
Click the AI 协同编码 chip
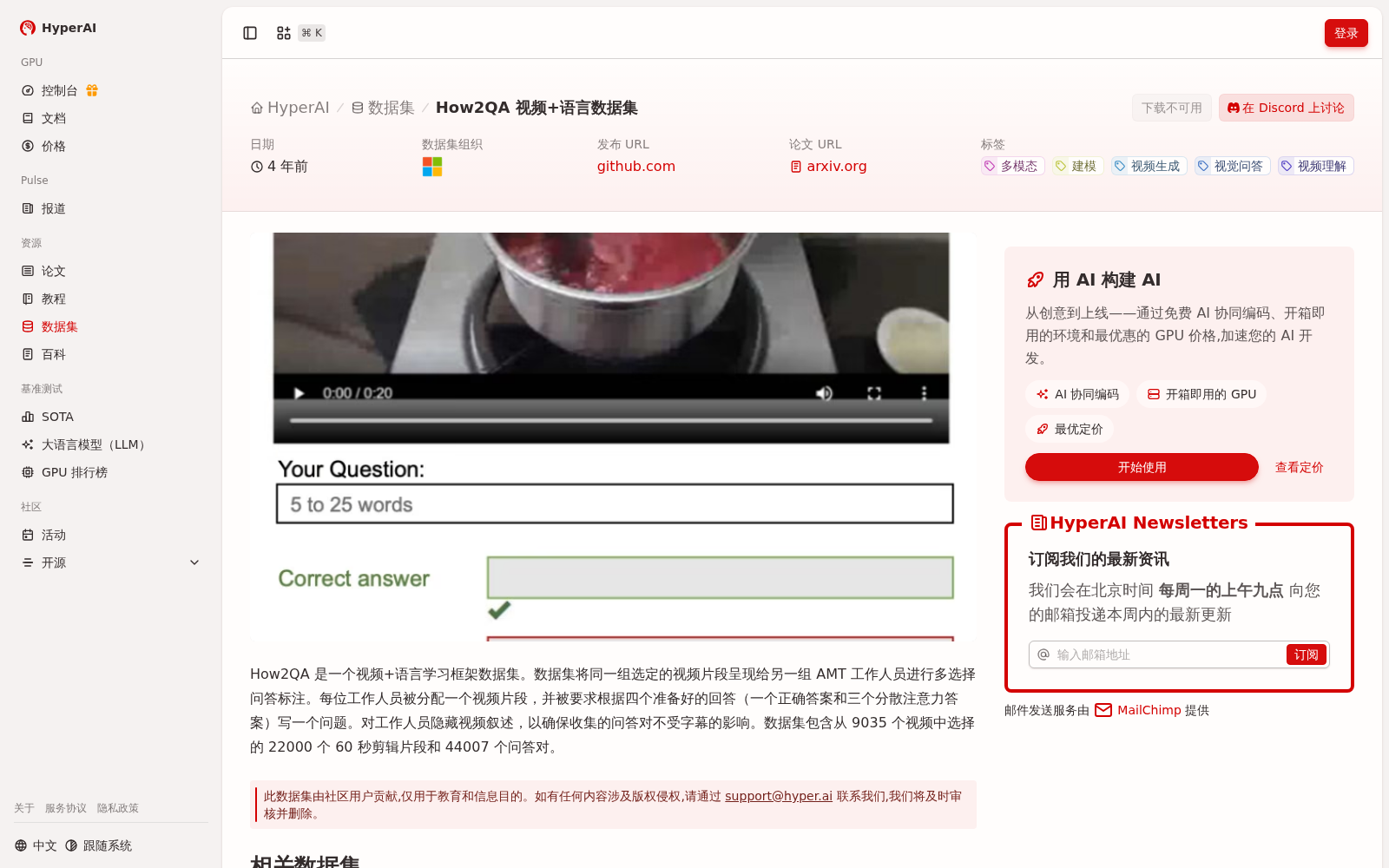pyautogui.click(x=1076, y=394)
